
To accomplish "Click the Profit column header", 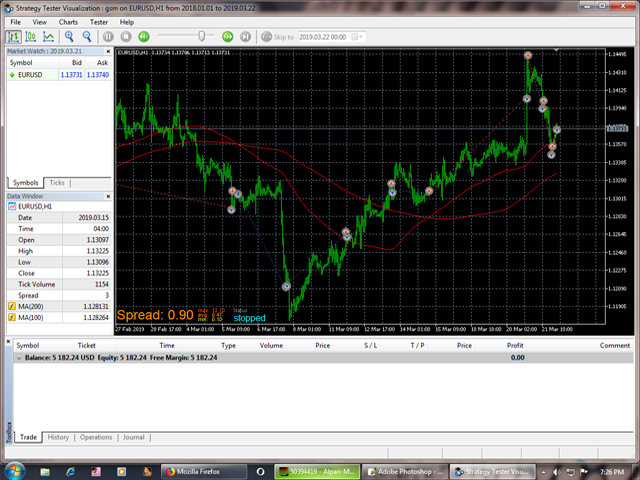I will coord(515,345).
